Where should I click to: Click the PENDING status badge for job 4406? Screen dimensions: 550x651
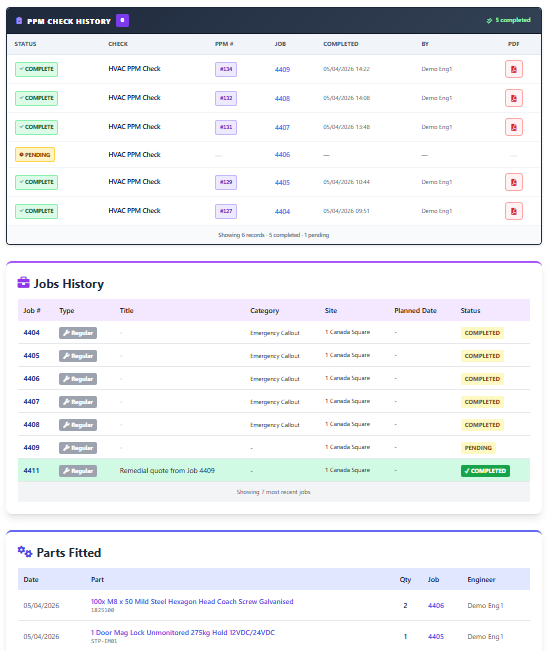tap(35, 155)
